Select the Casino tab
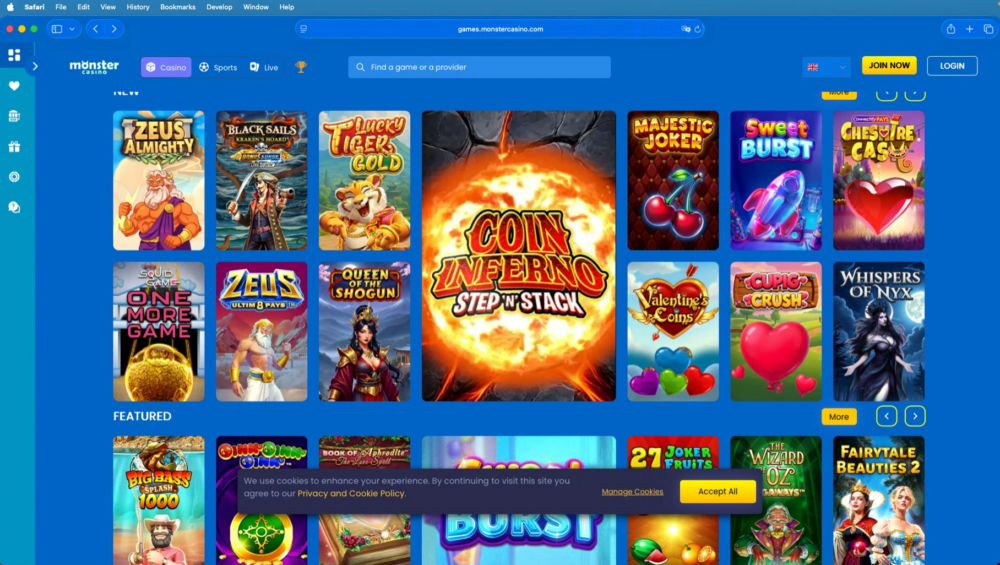1000x565 pixels. click(166, 67)
